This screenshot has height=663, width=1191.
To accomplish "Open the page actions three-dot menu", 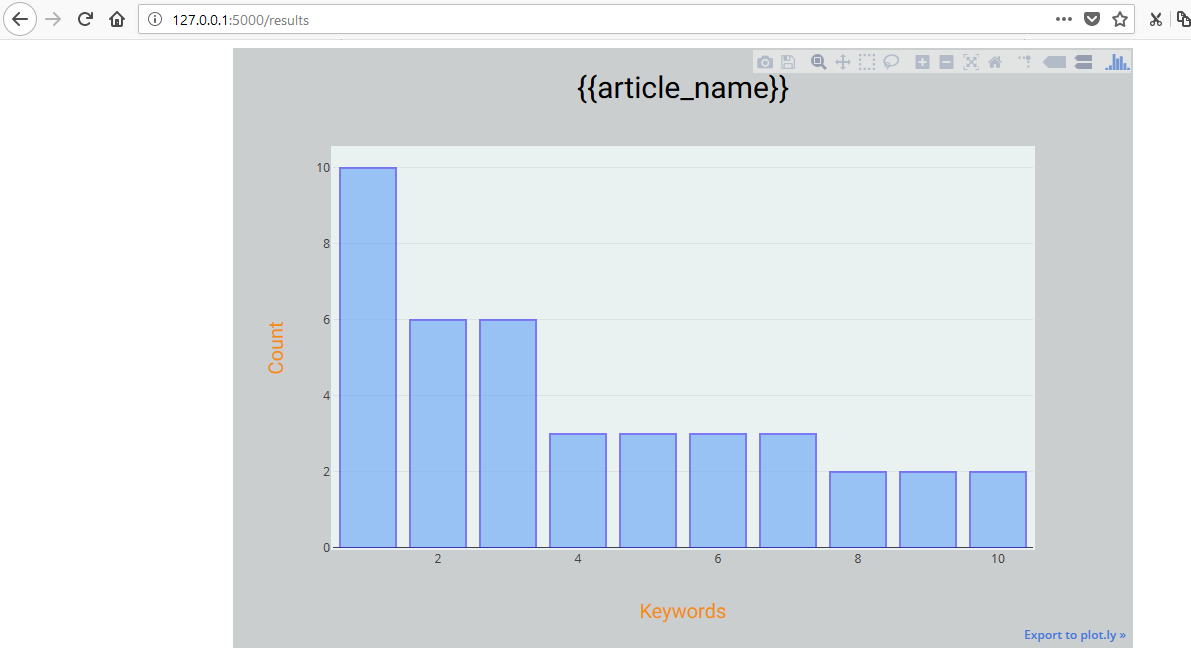I will [1064, 19].
